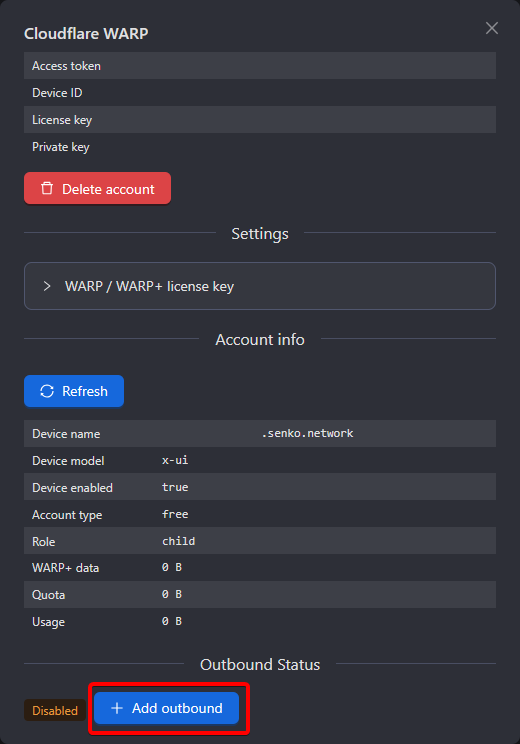
Task: Click the Disabled status tag
Action: [x=55, y=710]
